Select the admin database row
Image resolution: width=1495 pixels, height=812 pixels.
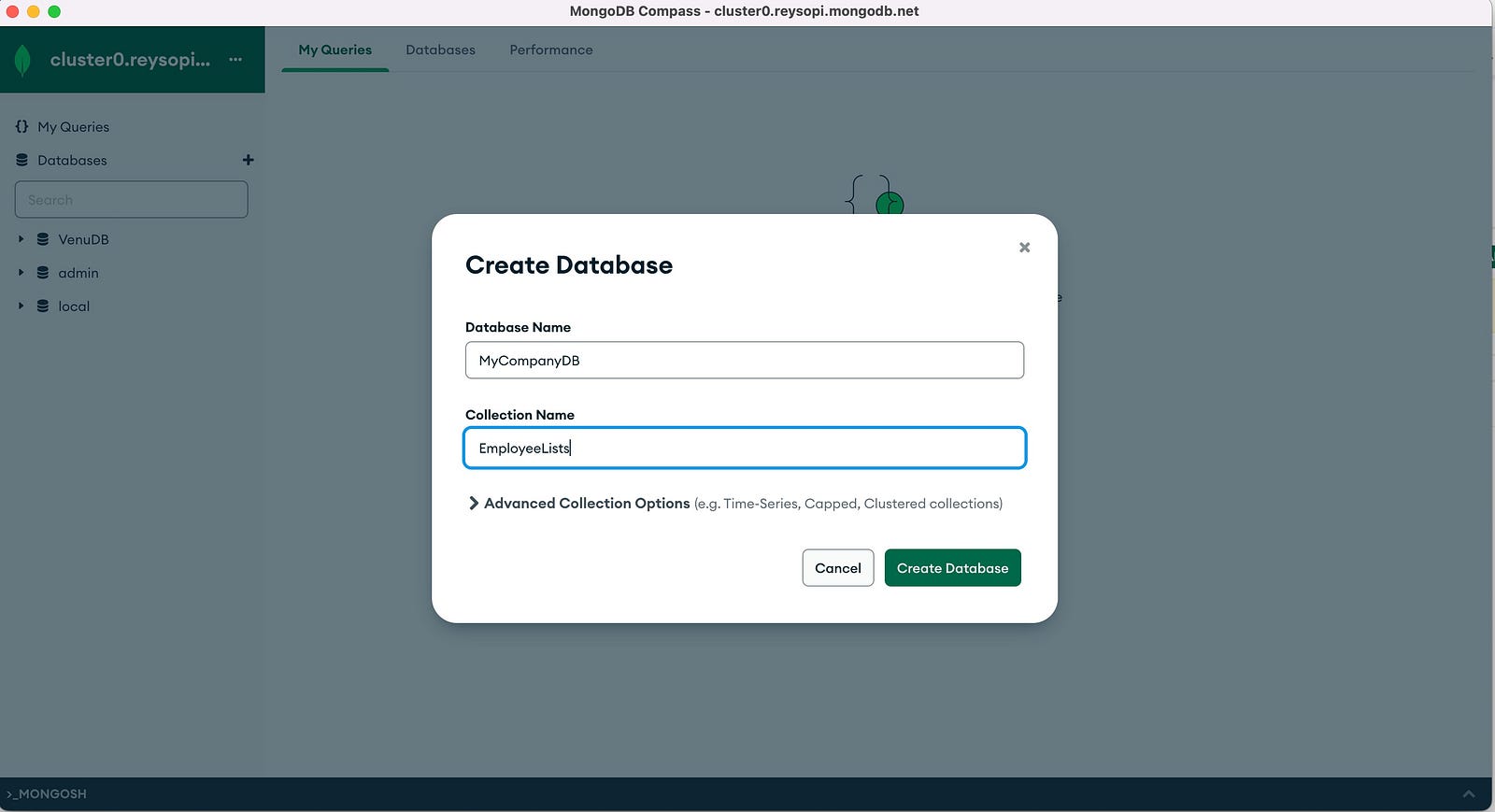[x=132, y=273]
